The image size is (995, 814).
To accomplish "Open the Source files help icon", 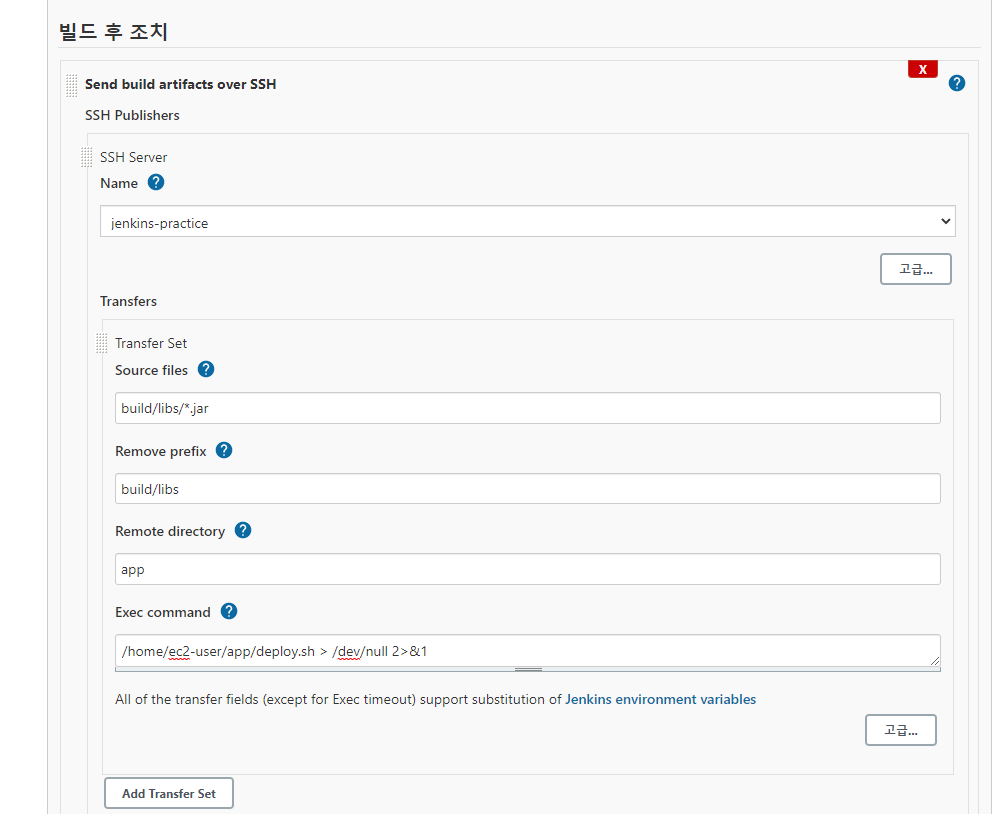I will (x=206, y=369).
